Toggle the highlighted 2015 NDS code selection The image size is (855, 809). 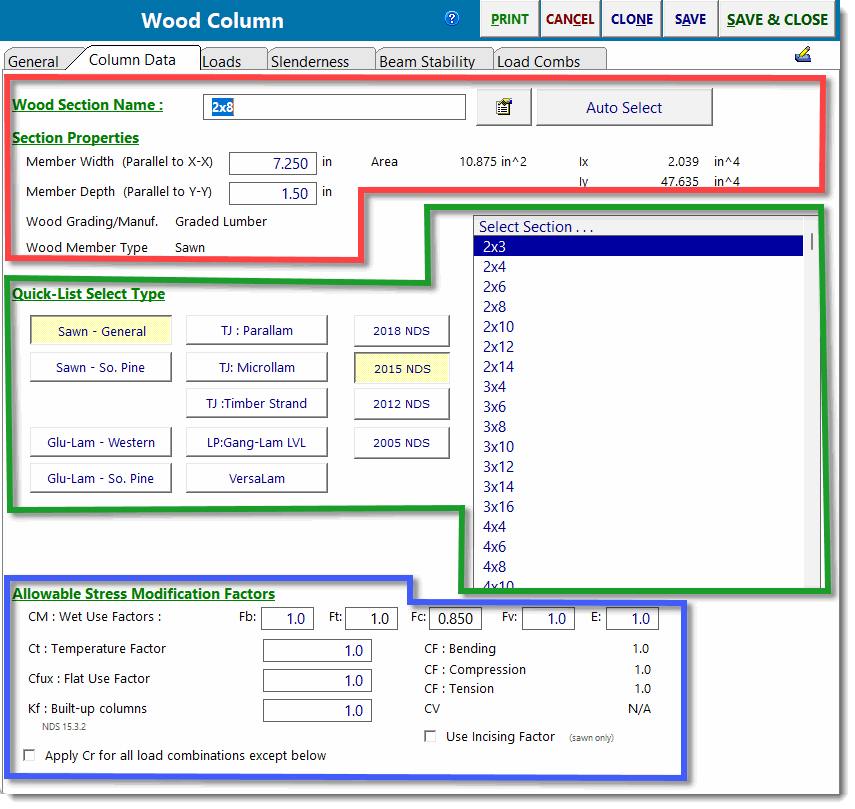tap(401, 367)
